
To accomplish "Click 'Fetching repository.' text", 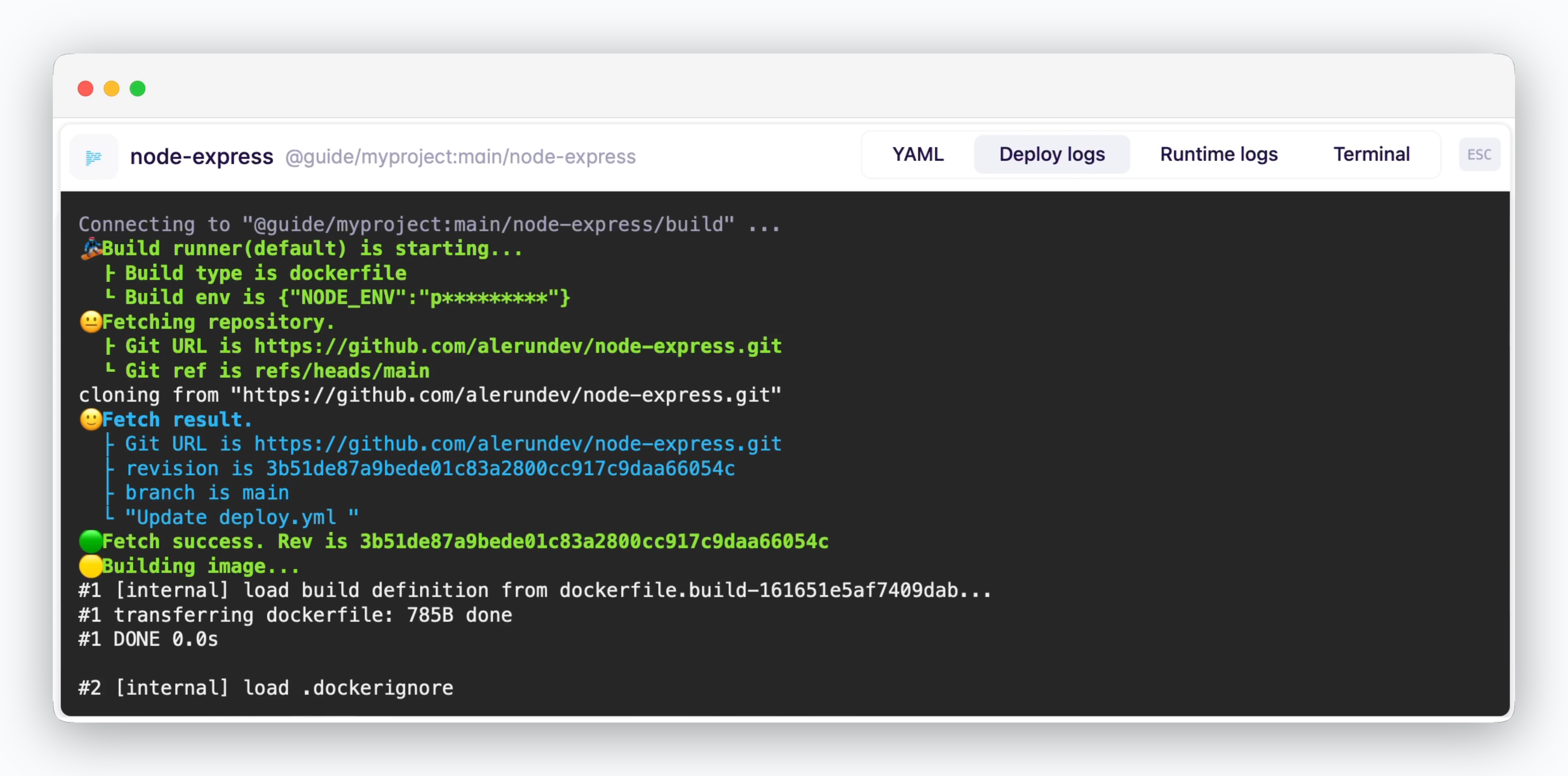I will 218,321.
